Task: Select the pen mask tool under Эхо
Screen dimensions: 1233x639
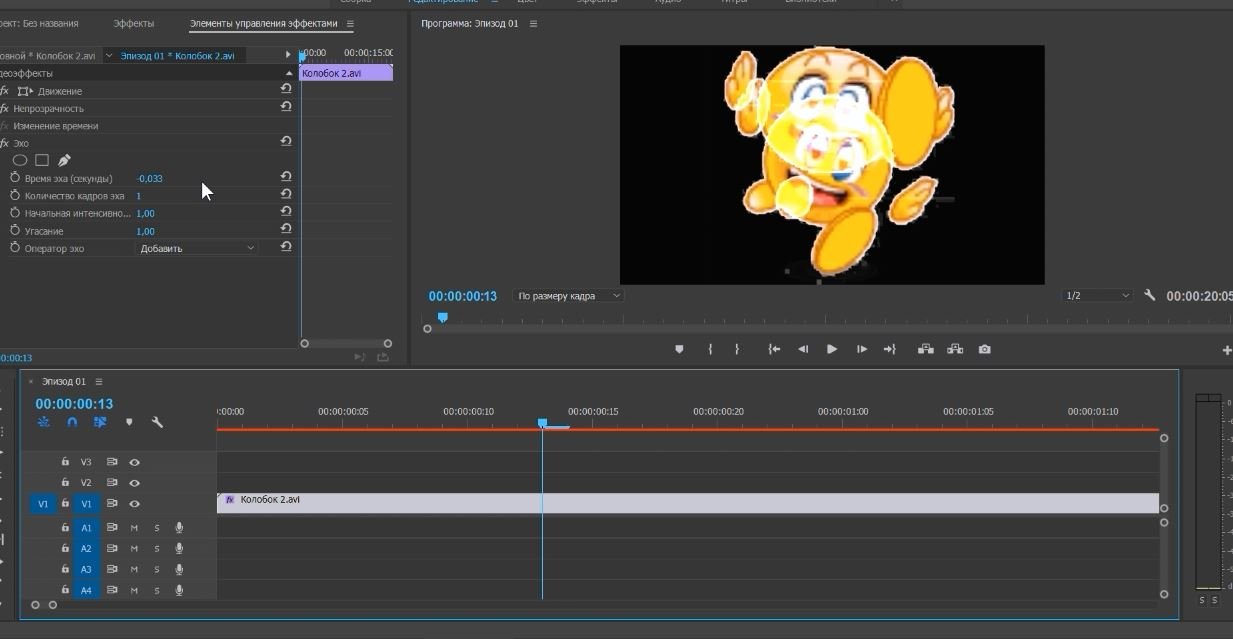Action: [x=64, y=160]
